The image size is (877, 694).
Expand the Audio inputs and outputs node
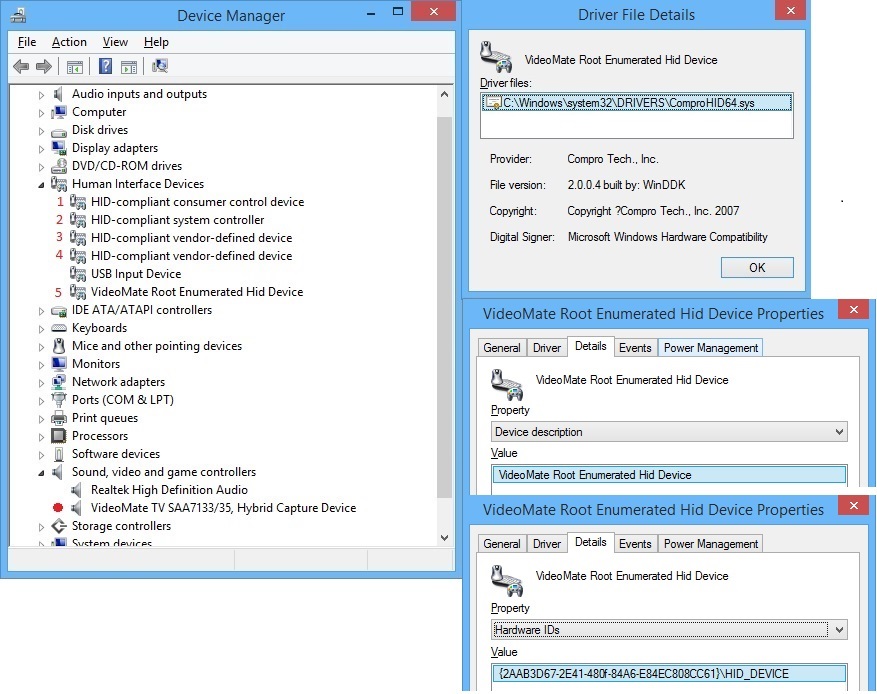(41, 95)
